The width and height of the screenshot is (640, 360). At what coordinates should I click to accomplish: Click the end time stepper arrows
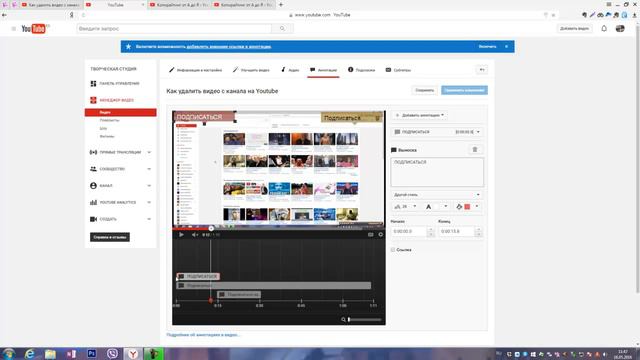[479, 232]
